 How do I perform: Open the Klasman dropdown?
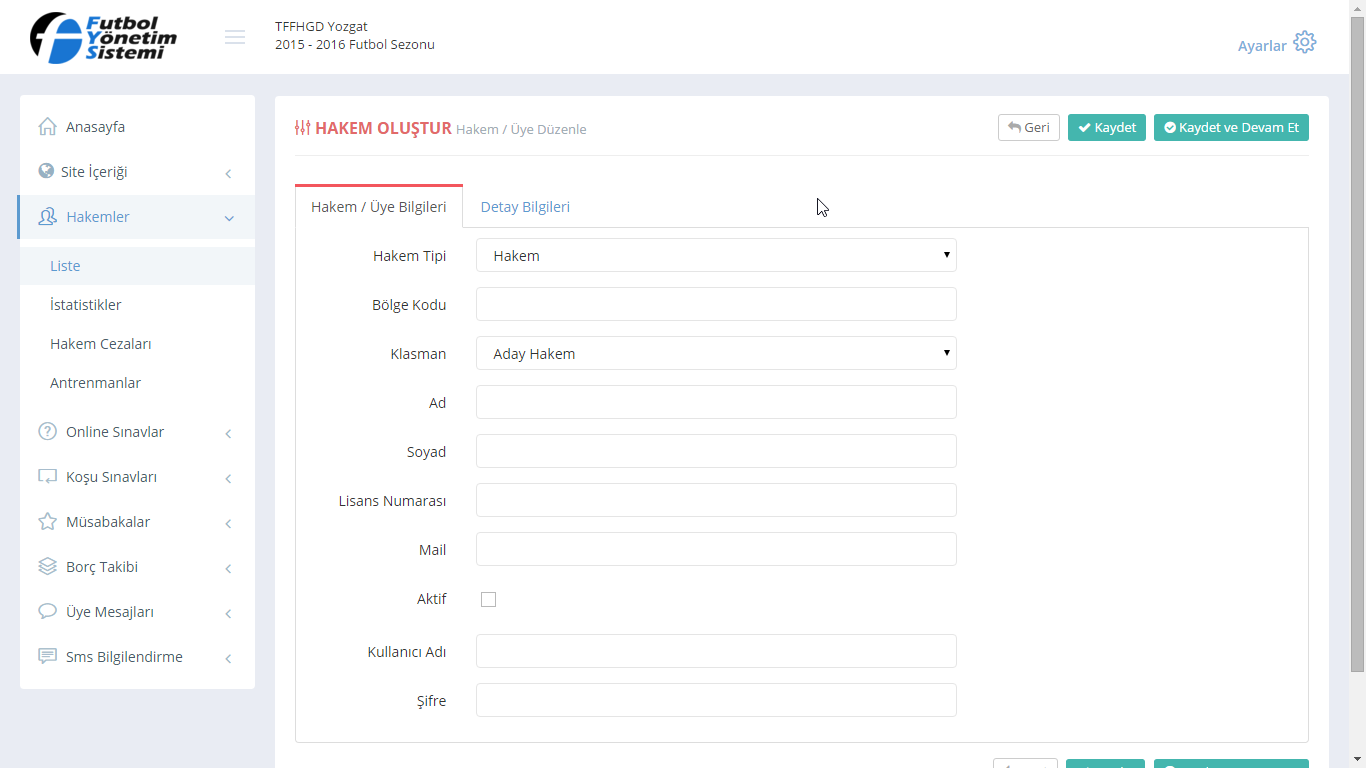[716, 354]
